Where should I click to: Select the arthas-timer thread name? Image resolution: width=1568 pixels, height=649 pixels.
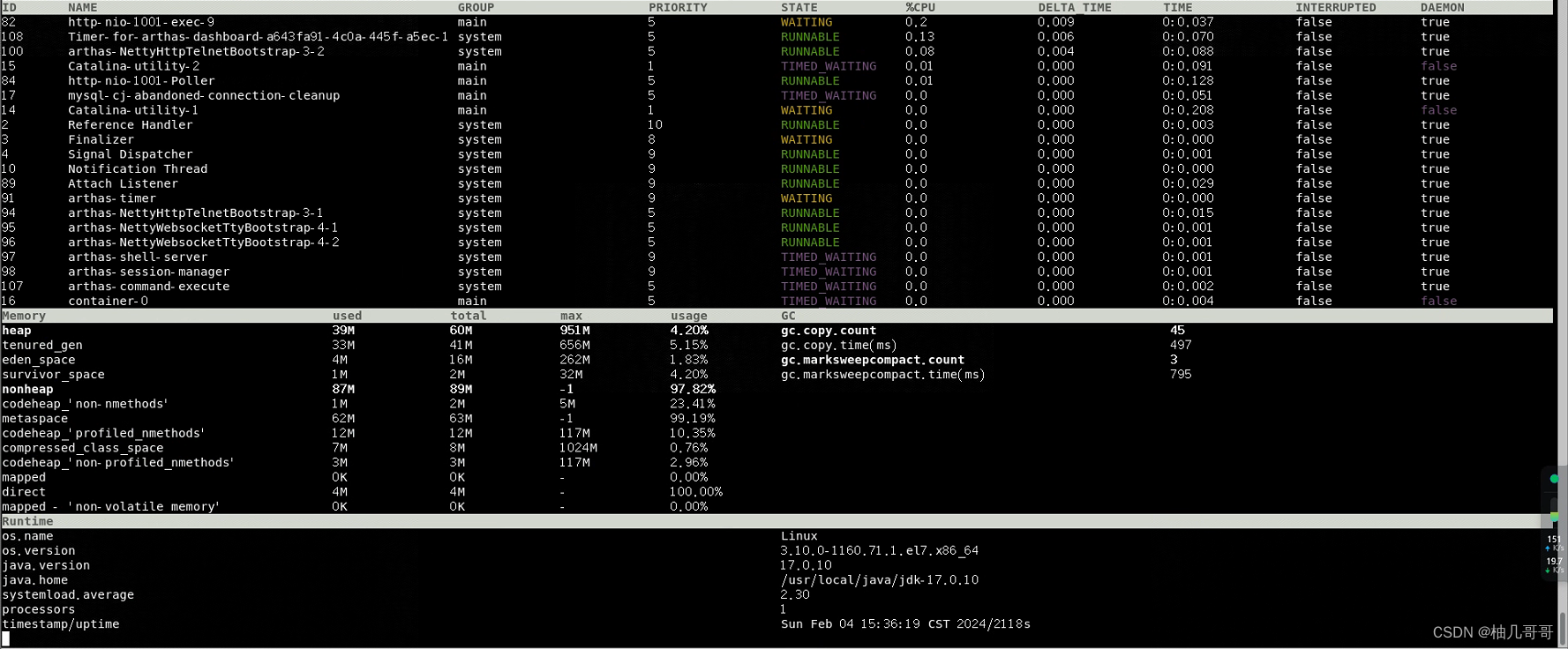112,198
